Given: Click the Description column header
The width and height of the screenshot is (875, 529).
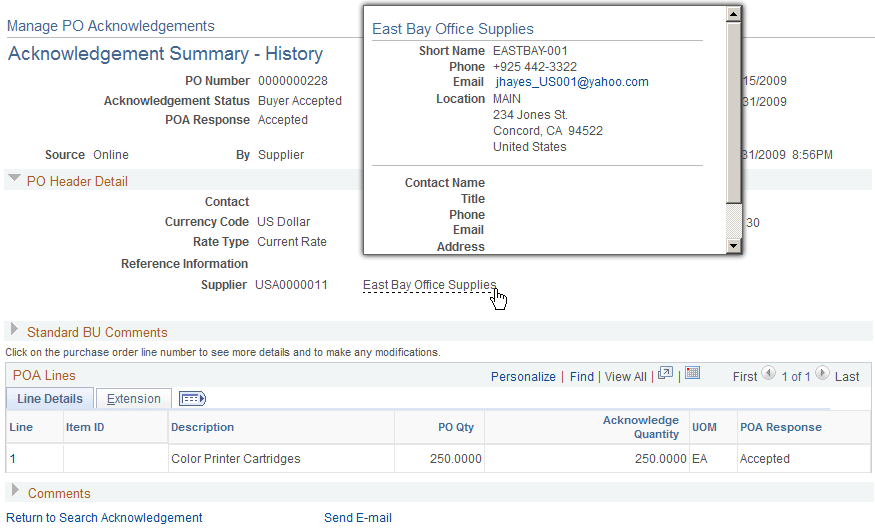Looking at the screenshot, I should [x=202, y=427].
